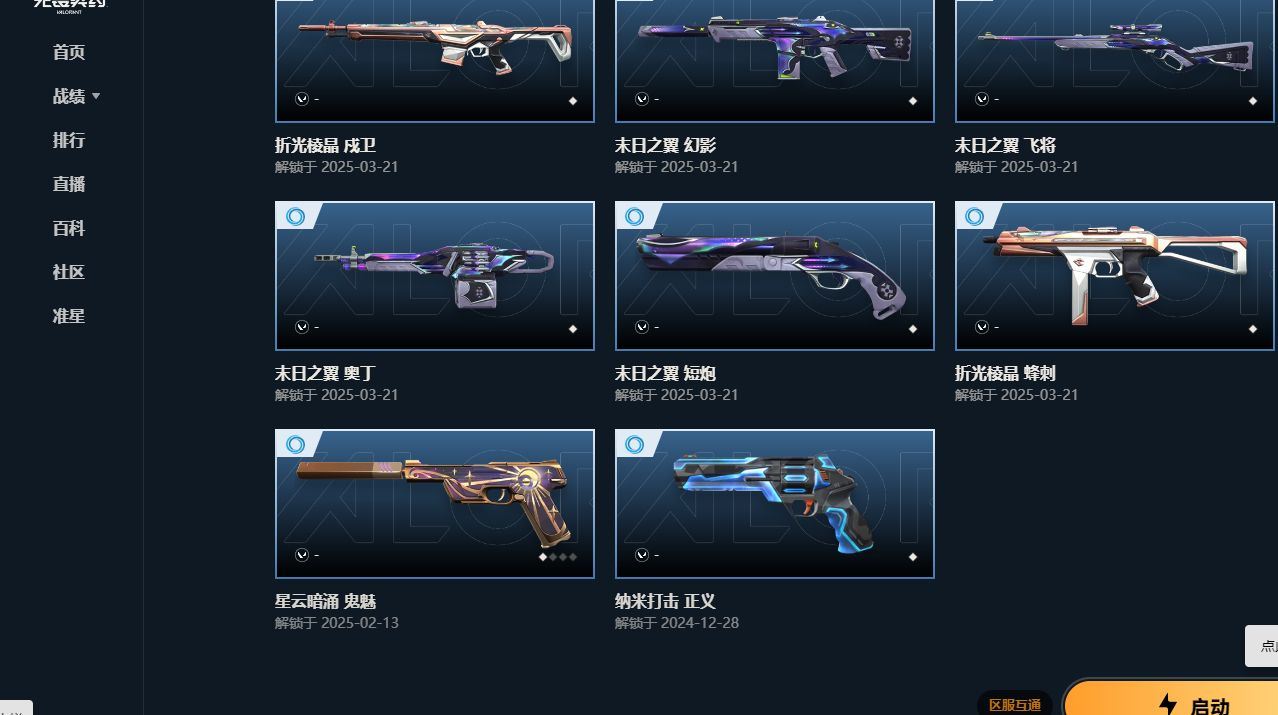Open the 末日之翼 飞将 skin thumbnail
Viewport: 1278px width, 715px height.
[1115, 61]
